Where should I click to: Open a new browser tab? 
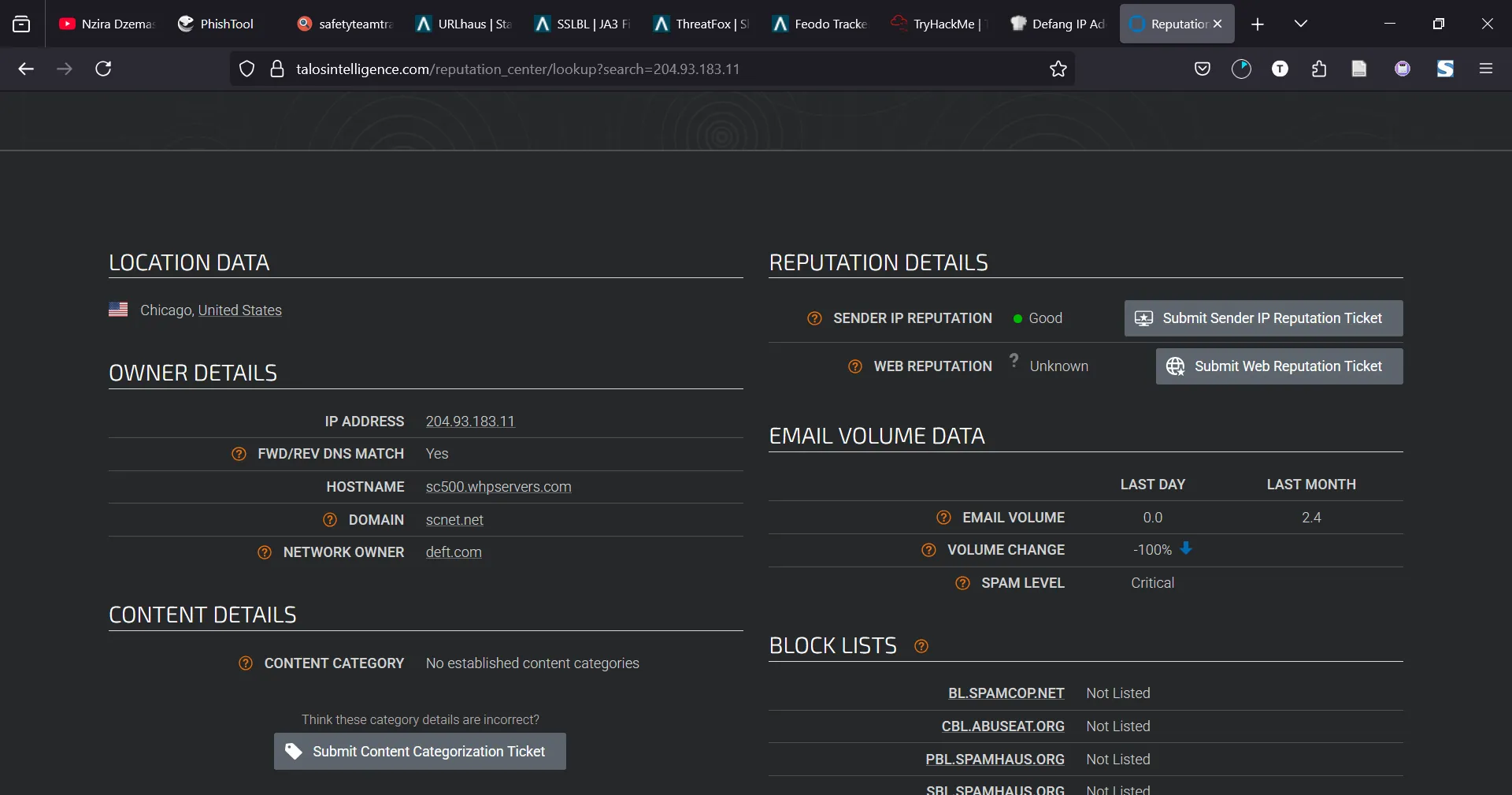coord(1258,24)
